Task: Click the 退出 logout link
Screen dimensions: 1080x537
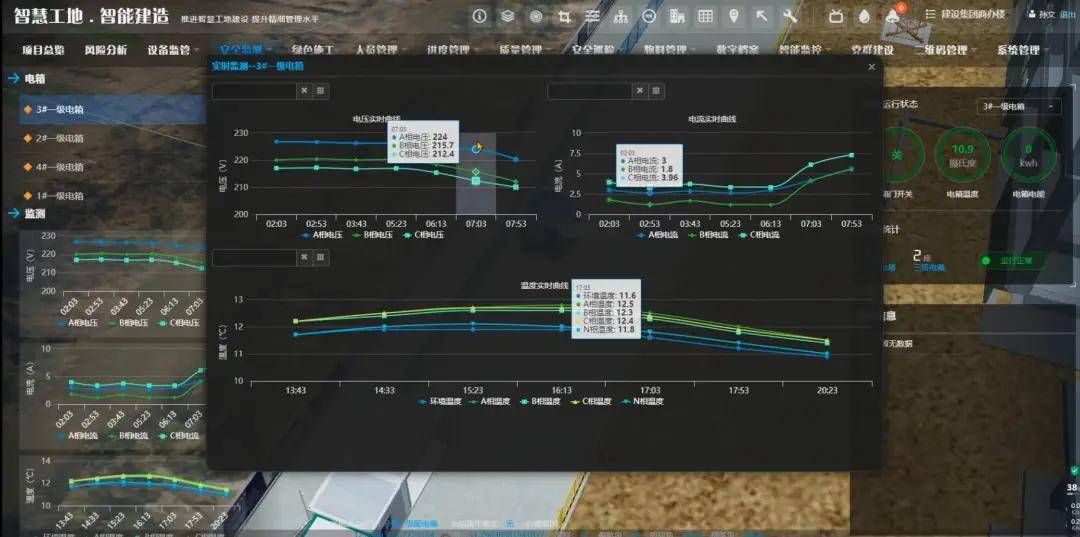Action: (x=1067, y=15)
